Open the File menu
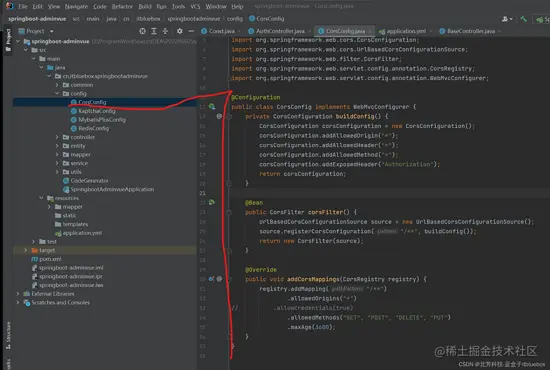The image size is (550, 370). (x=22, y=6)
